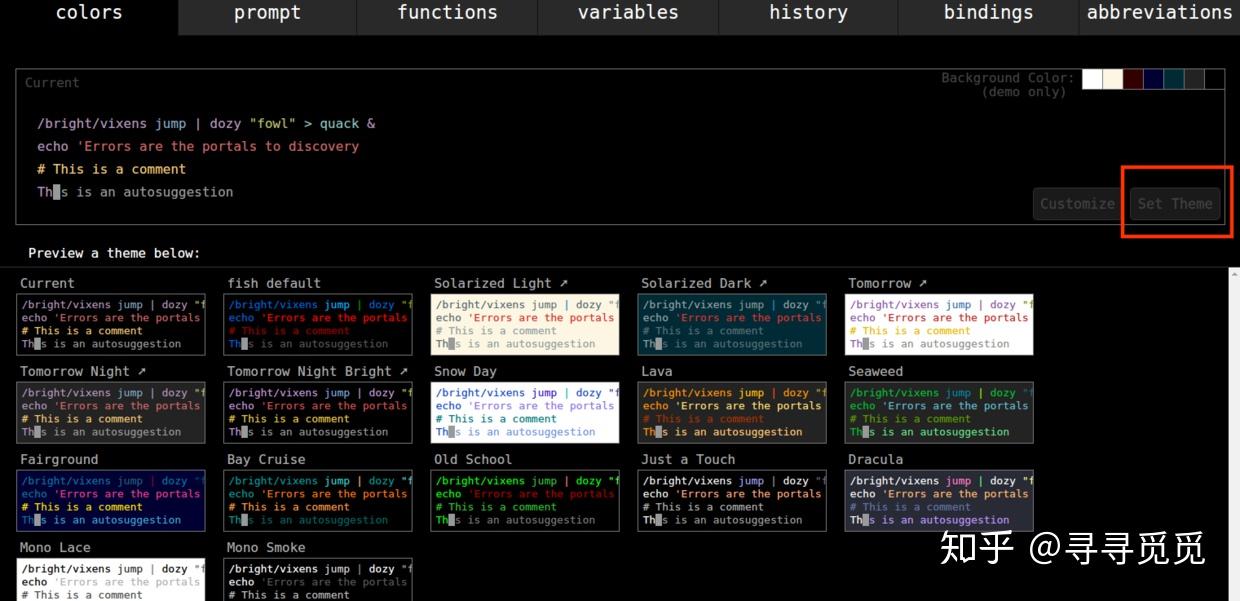Pick the dark teal background swatch
The height and width of the screenshot is (601, 1240).
click(1174, 79)
